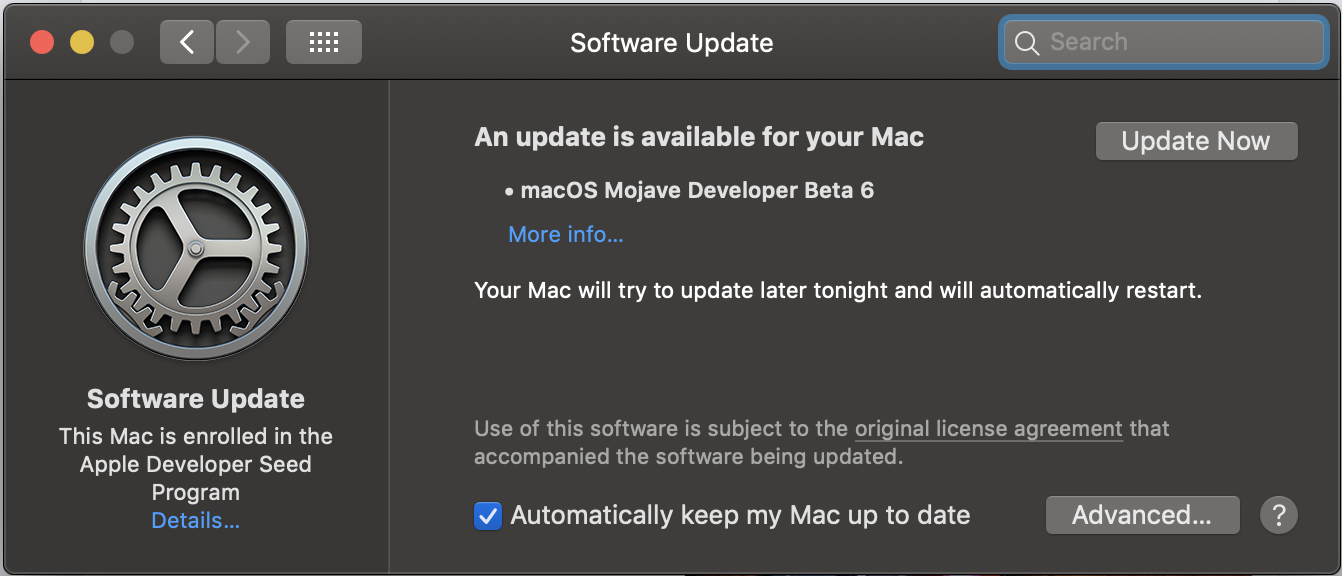Uncheck Automatically keep my Mac up to date
The image size is (1342, 576).
tap(488, 516)
